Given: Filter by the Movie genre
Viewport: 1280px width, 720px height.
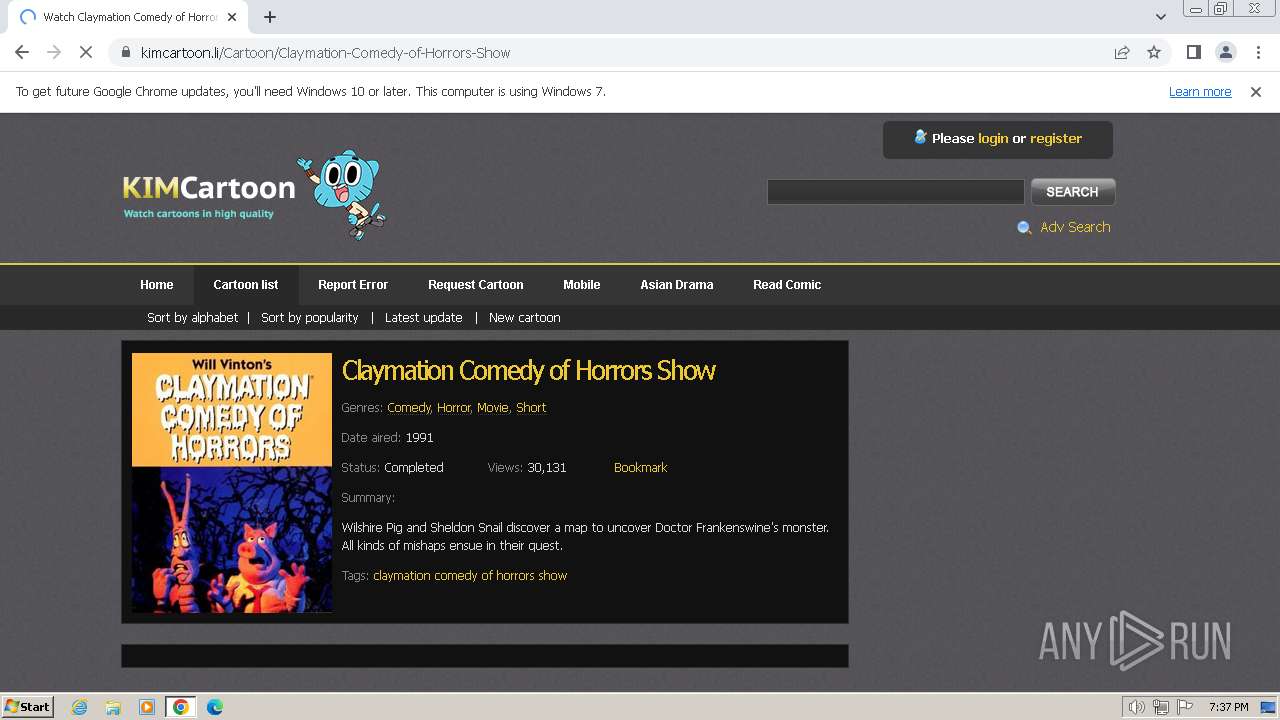Looking at the screenshot, I should point(493,408).
